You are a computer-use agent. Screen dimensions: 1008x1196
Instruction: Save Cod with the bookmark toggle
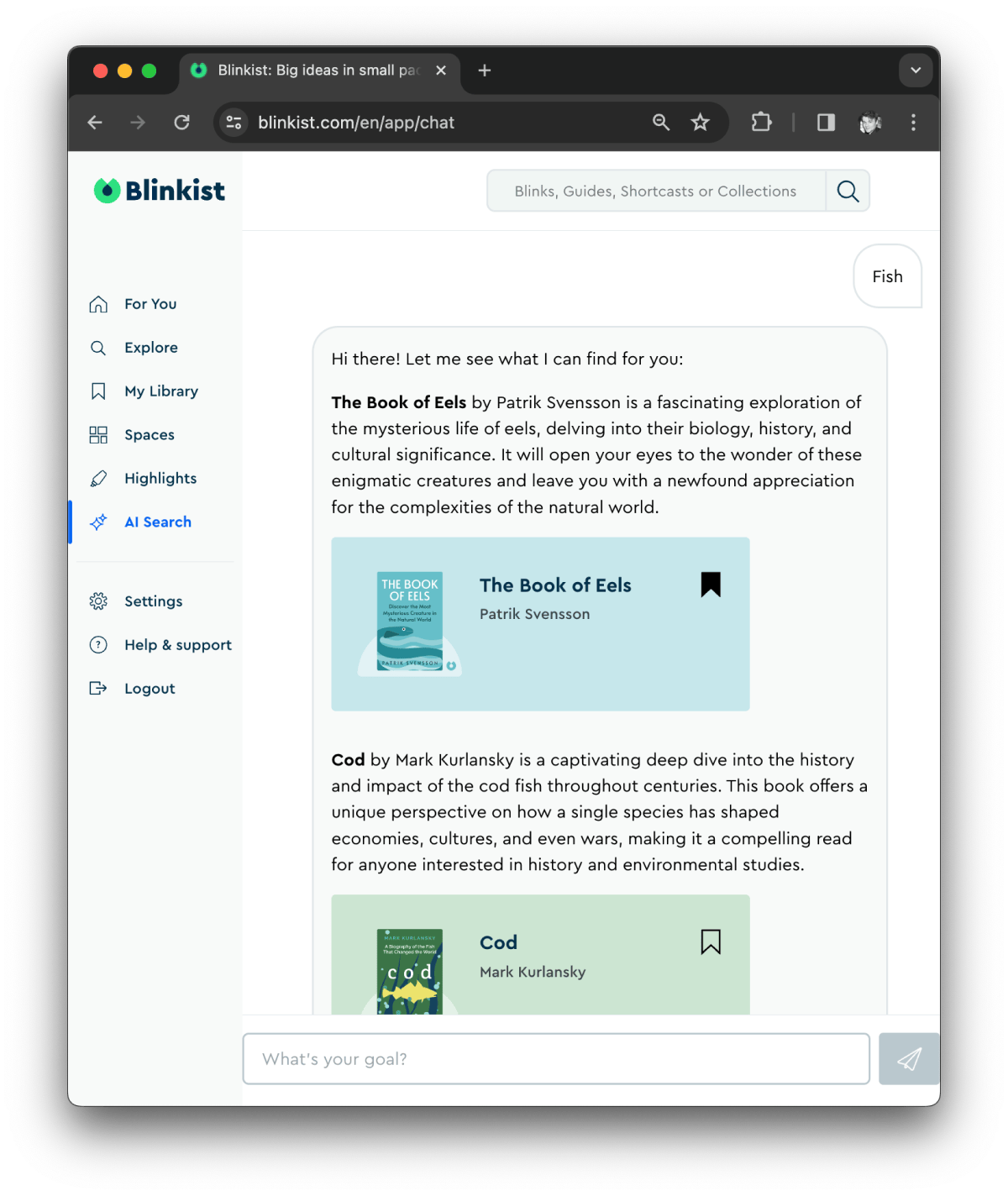711,942
